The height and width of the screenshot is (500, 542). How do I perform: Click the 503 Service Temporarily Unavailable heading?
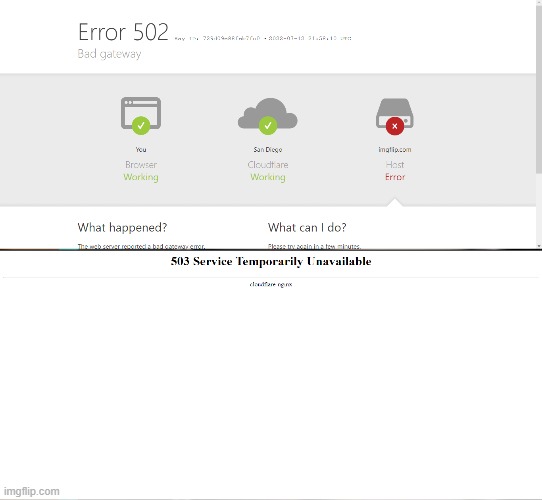coord(271,261)
